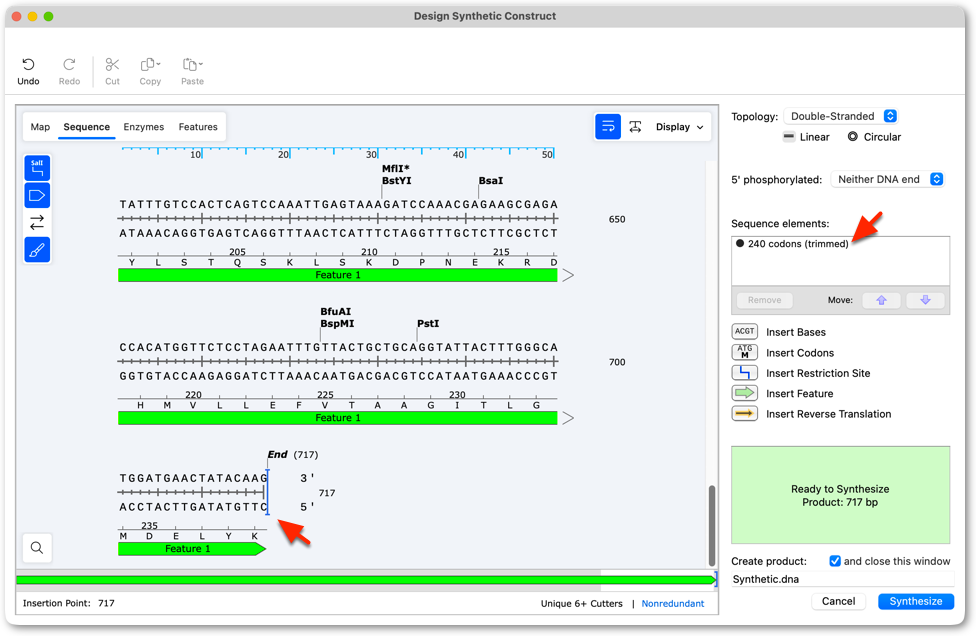Click Feature 1 bar at row 650

click(x=337, y=275)
